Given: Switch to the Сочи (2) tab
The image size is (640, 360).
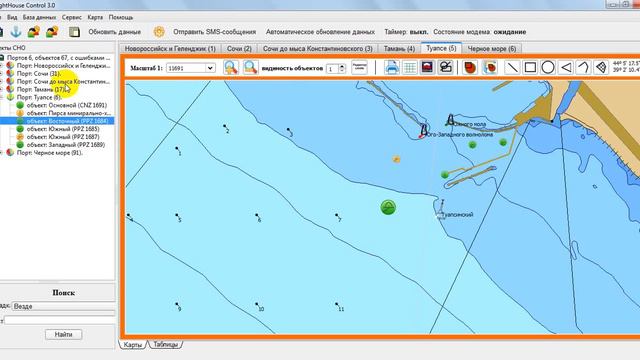Looking at the screenshot, I should coord(239,49).
